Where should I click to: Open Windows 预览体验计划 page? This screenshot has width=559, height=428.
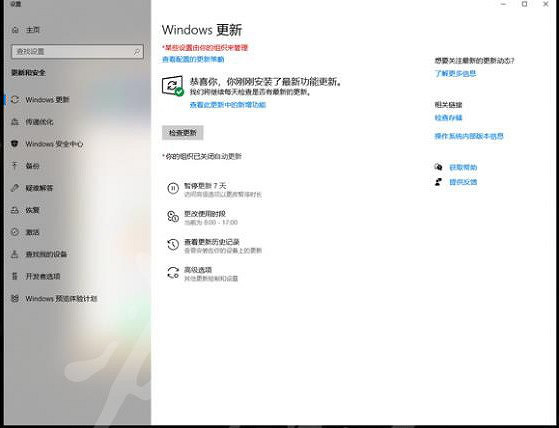[61, 299]
